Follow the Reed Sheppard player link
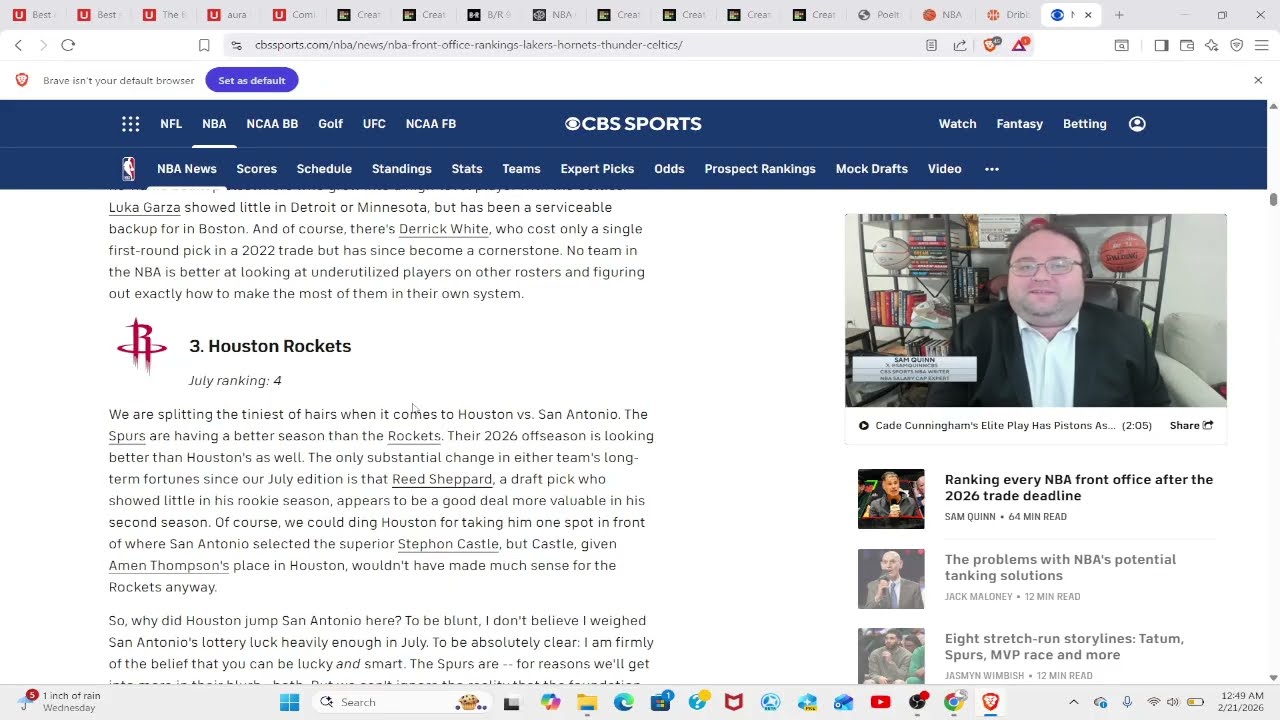 tap(442, 479)
